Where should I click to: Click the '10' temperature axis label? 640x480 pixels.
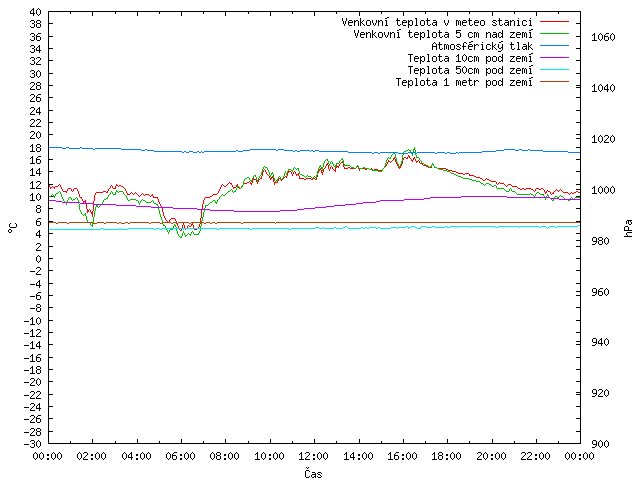(x=36, y=197)
